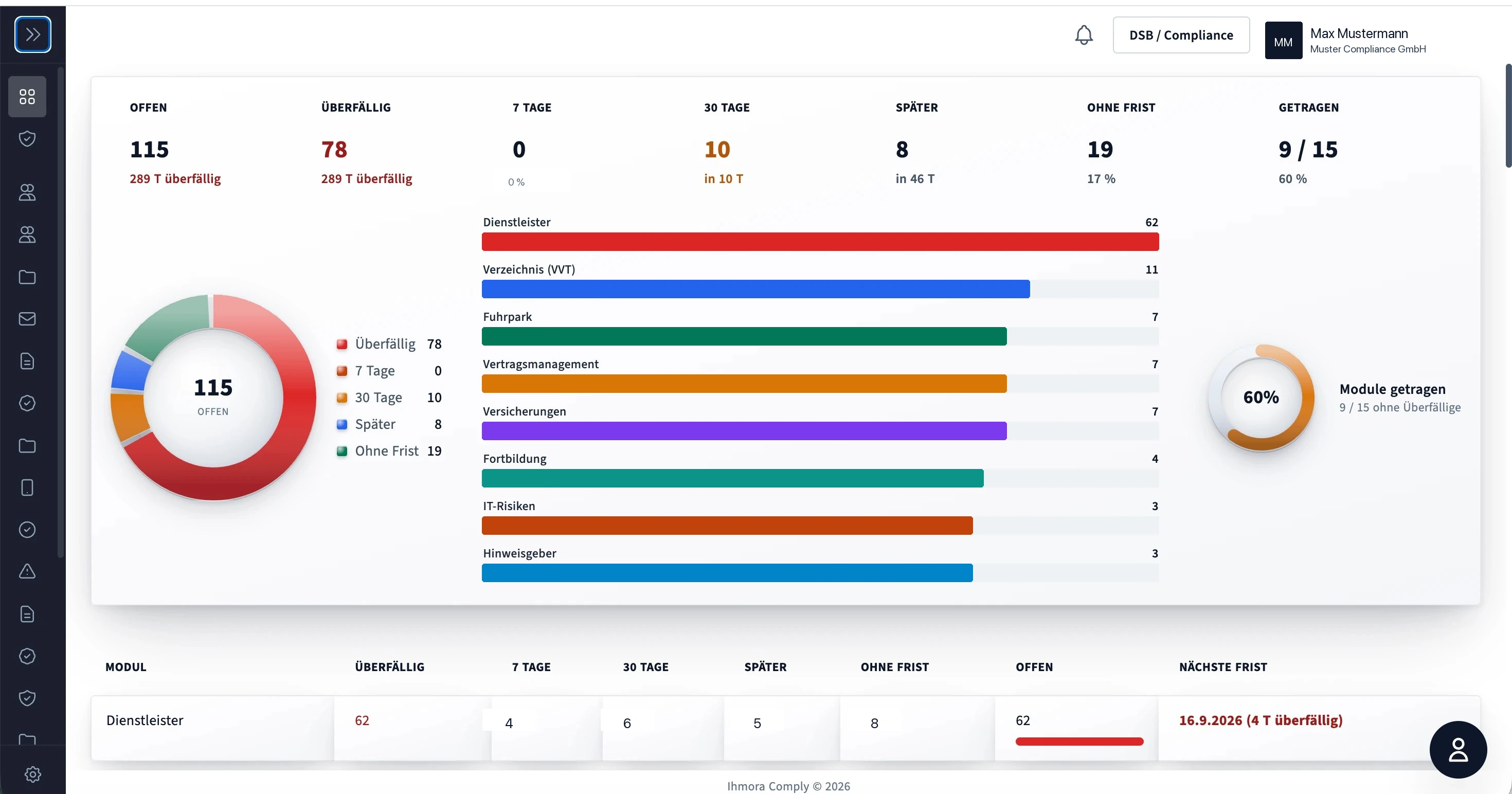Open the warning triangle icon in the sidebar

(27, 571)
